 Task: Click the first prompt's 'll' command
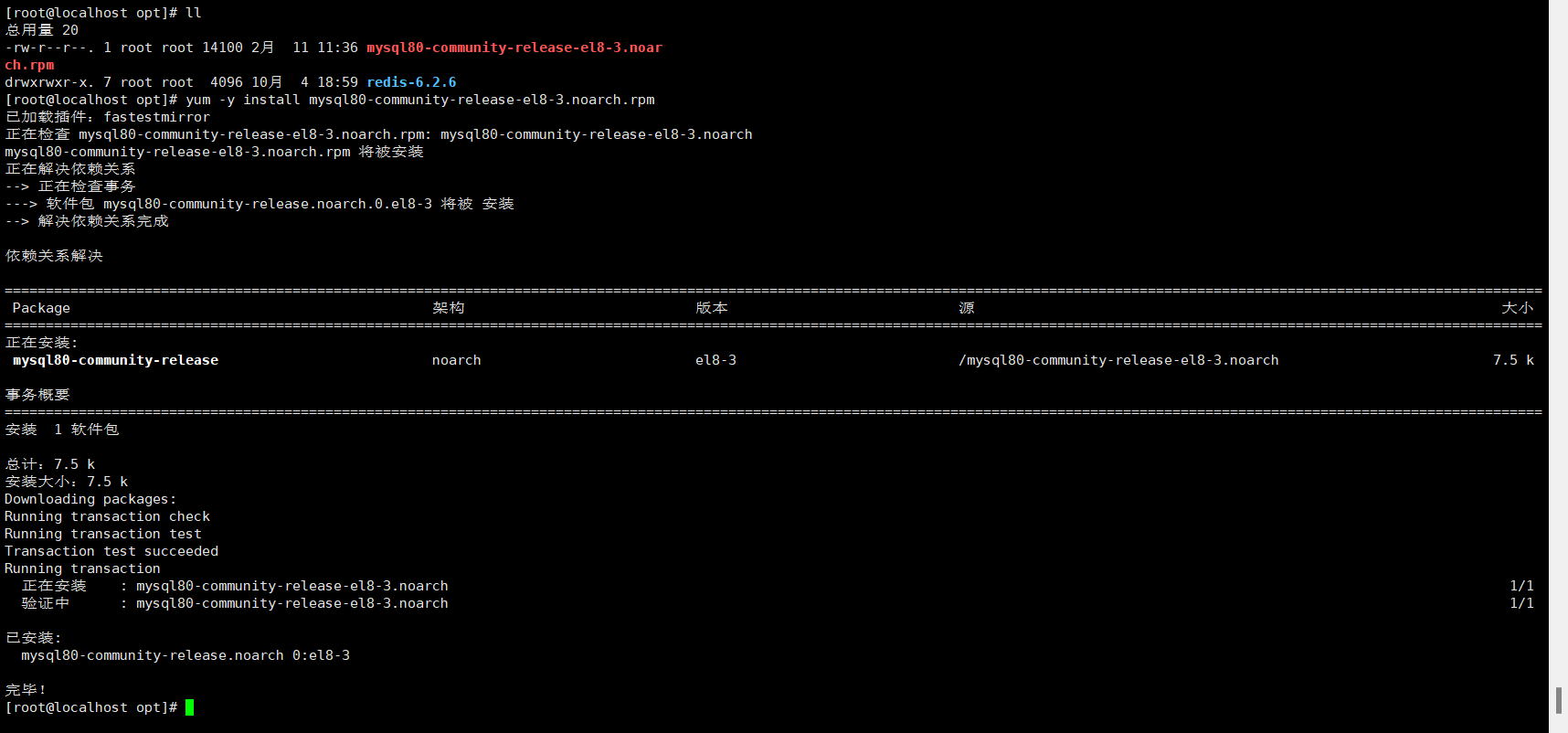[x=194, y=13]
